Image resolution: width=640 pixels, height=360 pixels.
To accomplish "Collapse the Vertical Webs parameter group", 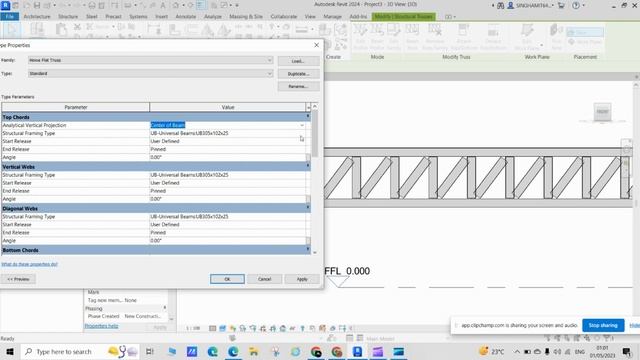I will 308,167.
